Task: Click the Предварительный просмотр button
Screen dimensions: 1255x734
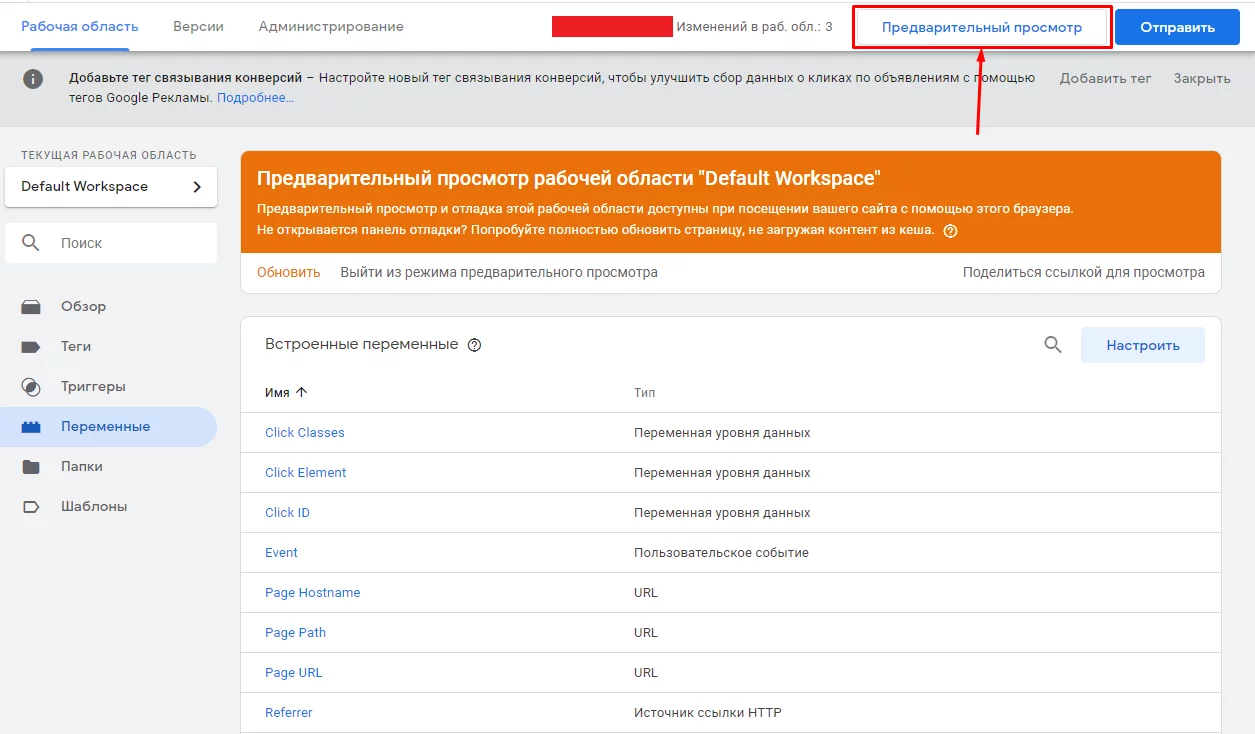Action: point(982,28)
